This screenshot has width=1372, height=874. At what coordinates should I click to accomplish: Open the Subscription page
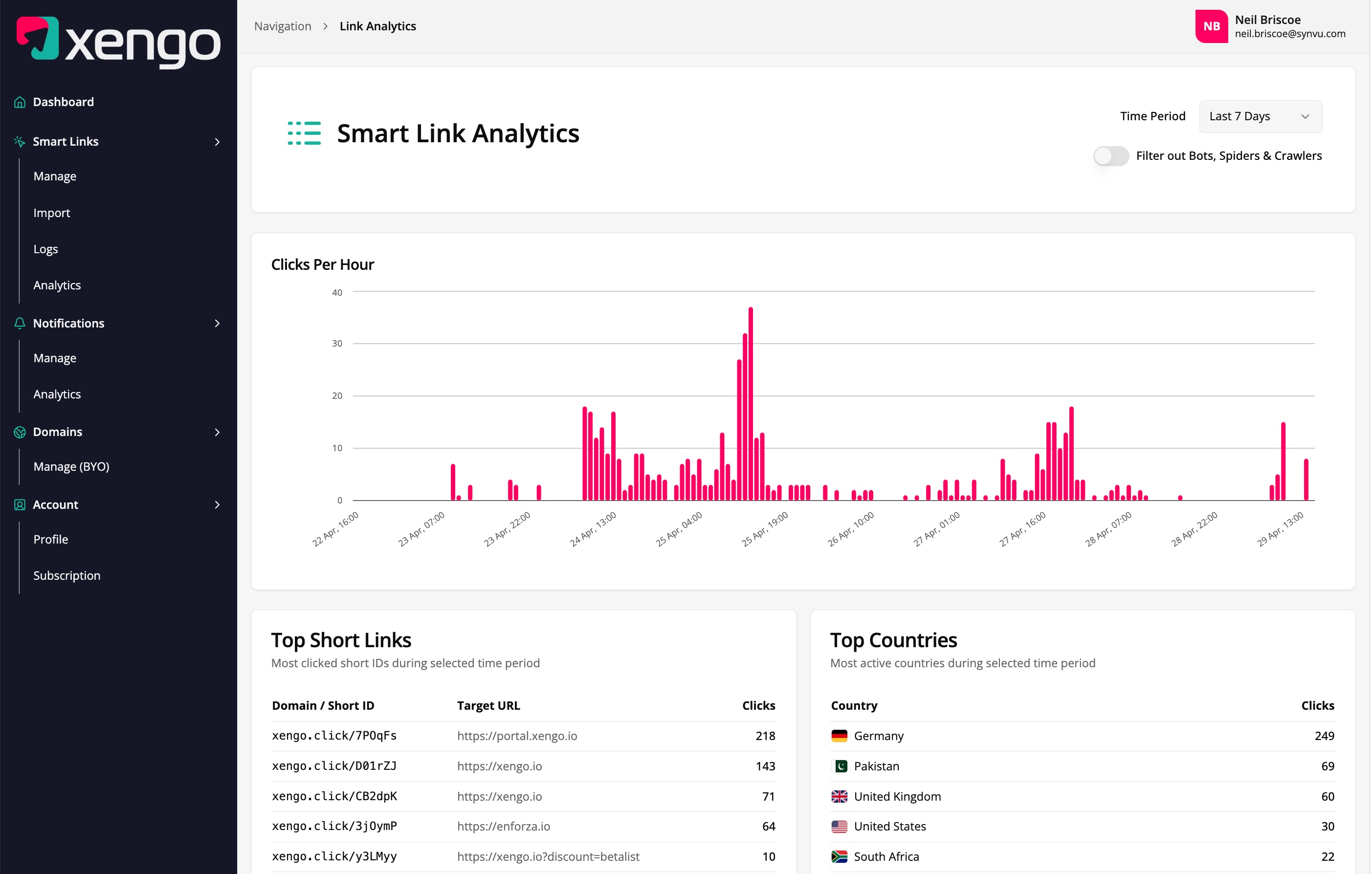66,575
